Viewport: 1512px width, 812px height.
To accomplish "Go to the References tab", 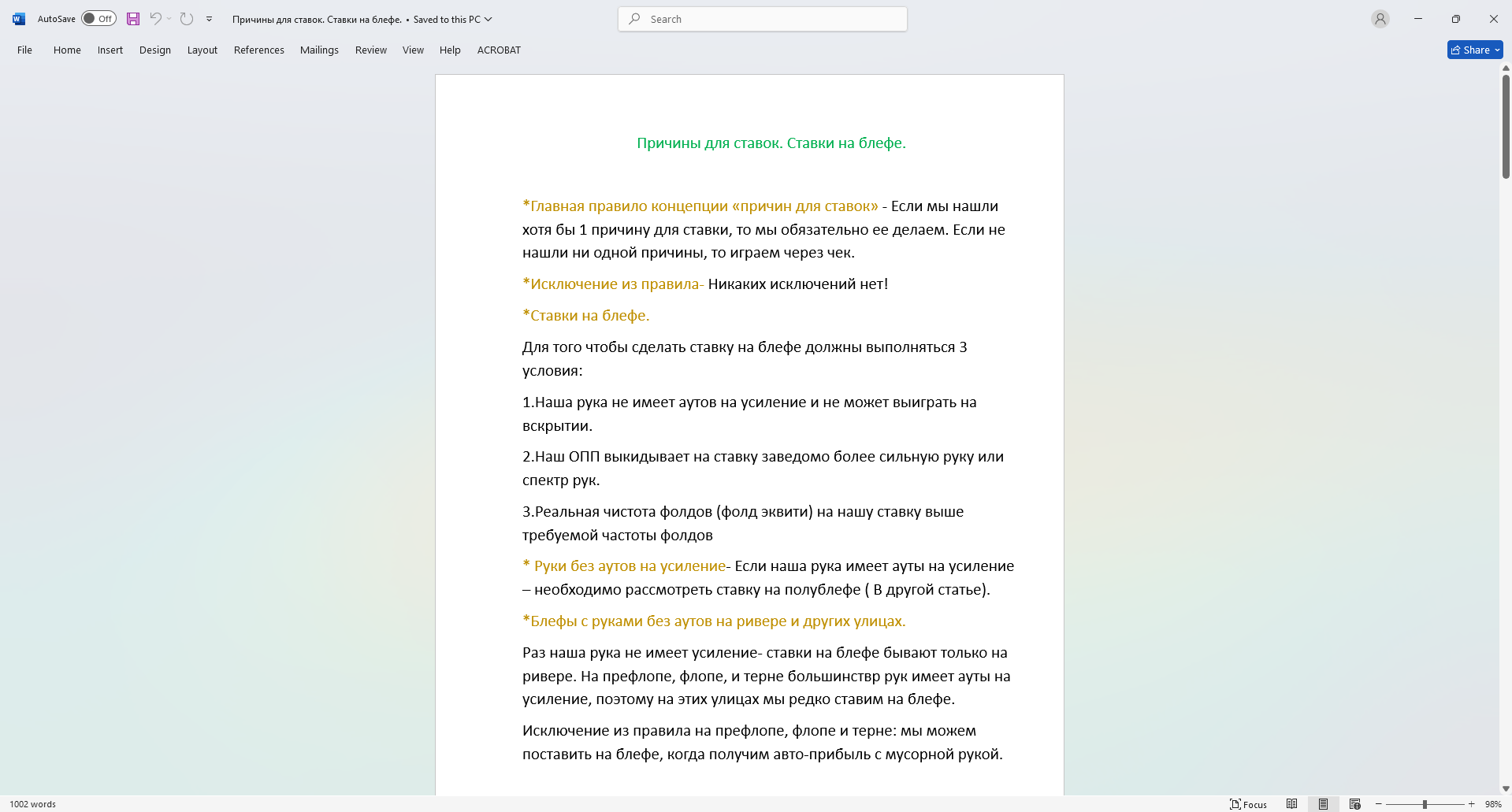I will pyautogui.click(x=259, y=50).
